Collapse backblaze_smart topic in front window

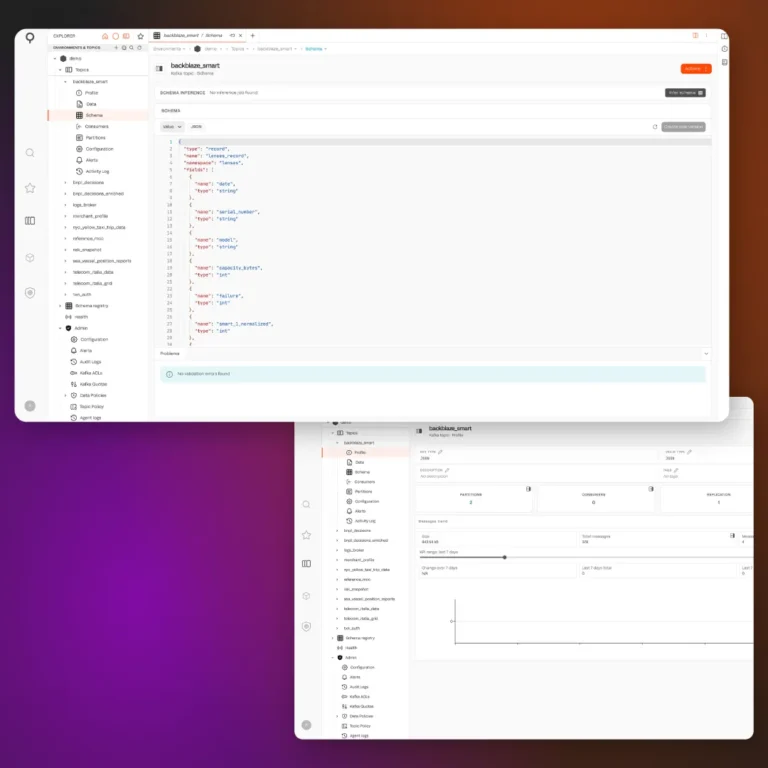point(66,82)
